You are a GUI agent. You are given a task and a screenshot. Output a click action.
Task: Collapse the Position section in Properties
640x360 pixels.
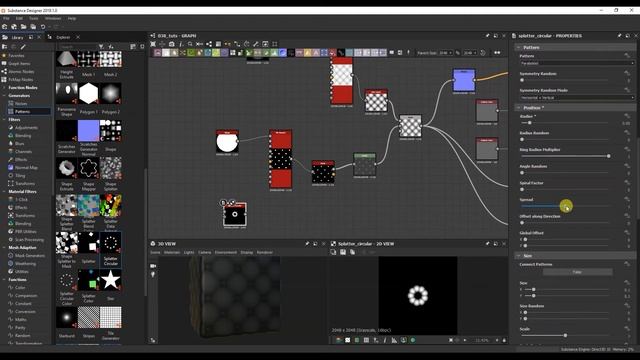click(519, 108)
